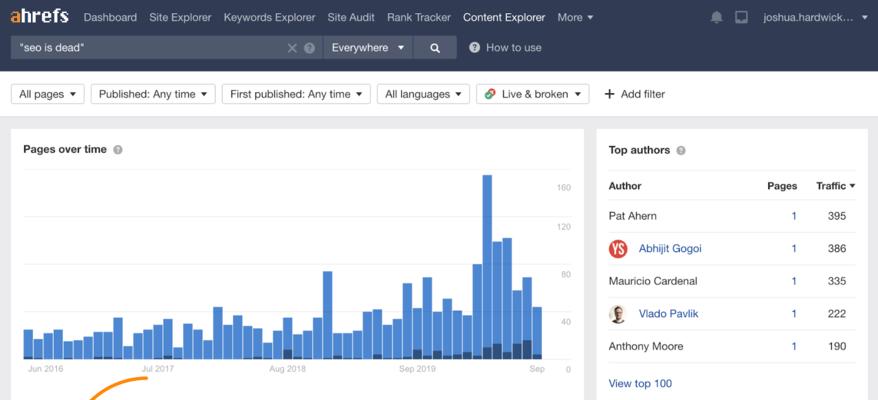Click Vlado Pavlik's avatar photo
Image resolution: width=878 pixels, height=400 pixels.
point(617,314)
